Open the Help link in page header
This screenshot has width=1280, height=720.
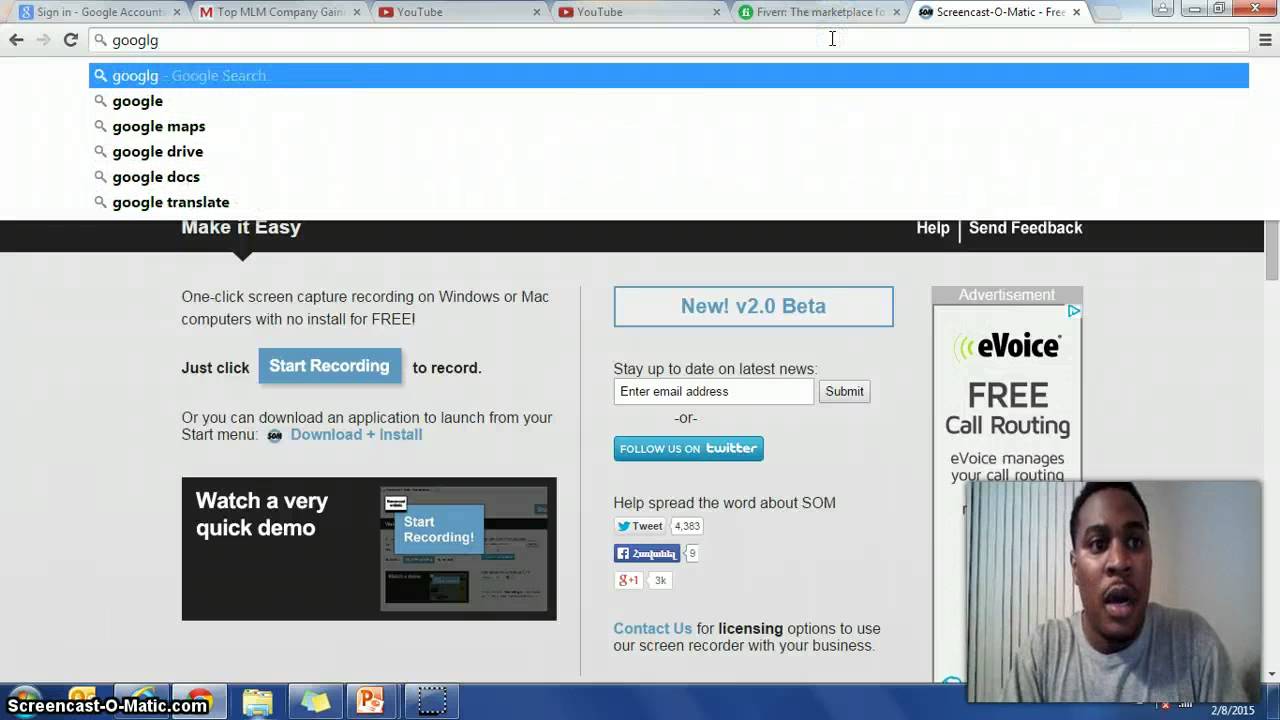932,228
